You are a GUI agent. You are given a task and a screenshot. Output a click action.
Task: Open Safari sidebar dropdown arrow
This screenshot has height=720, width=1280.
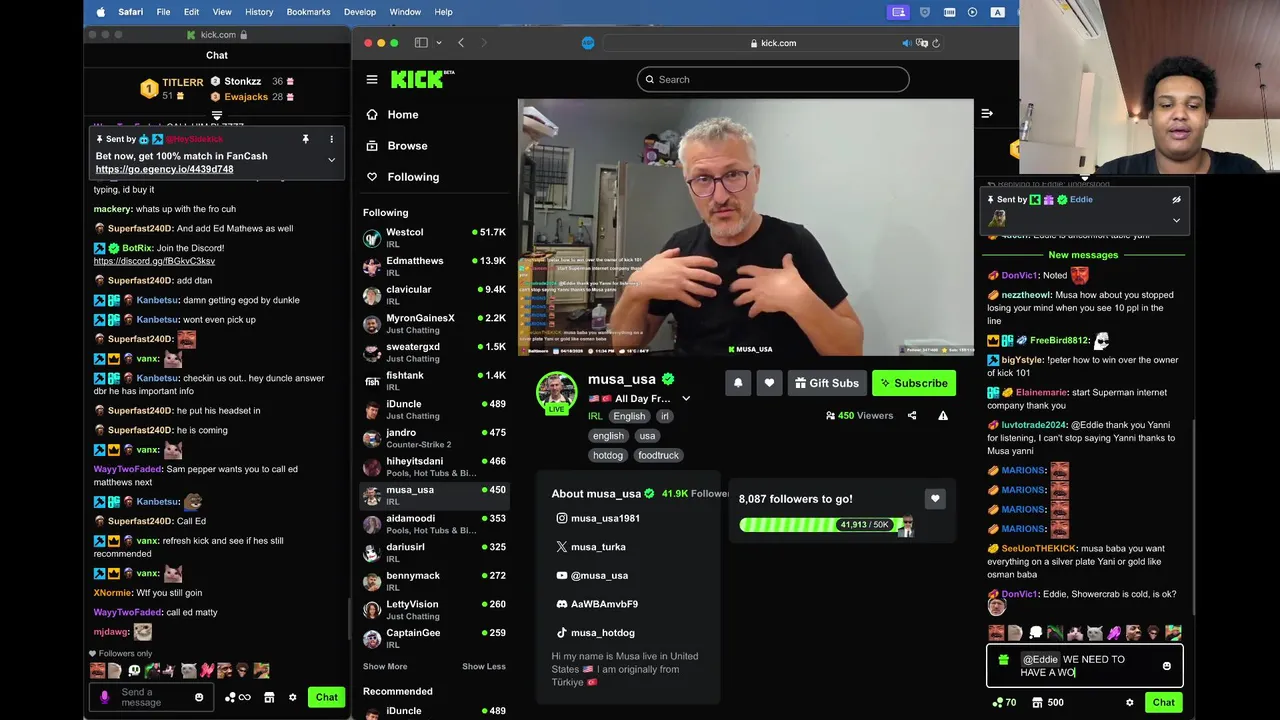(438, 43)
